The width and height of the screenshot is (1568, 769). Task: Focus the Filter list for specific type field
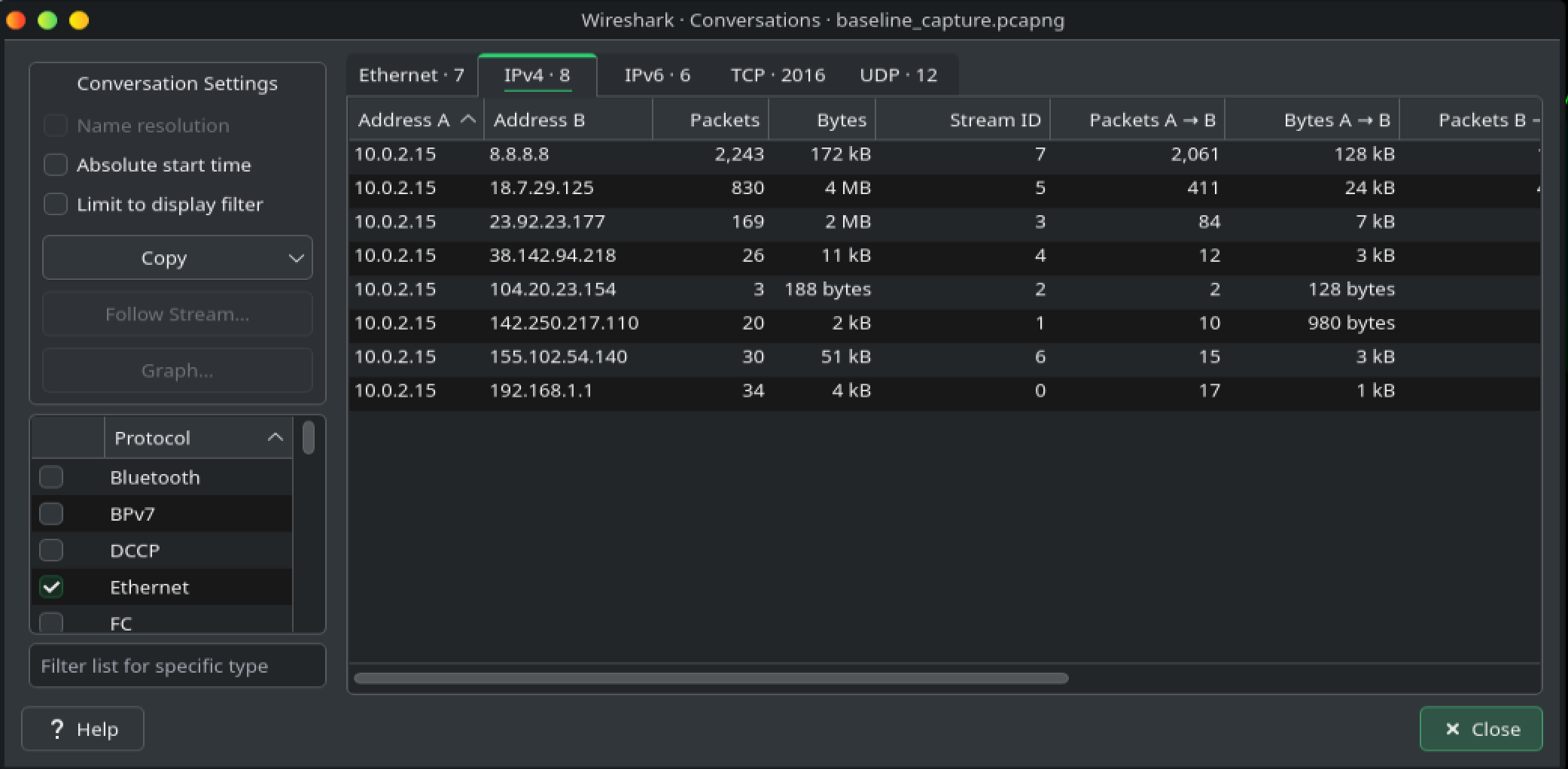[x=178, y=666]
